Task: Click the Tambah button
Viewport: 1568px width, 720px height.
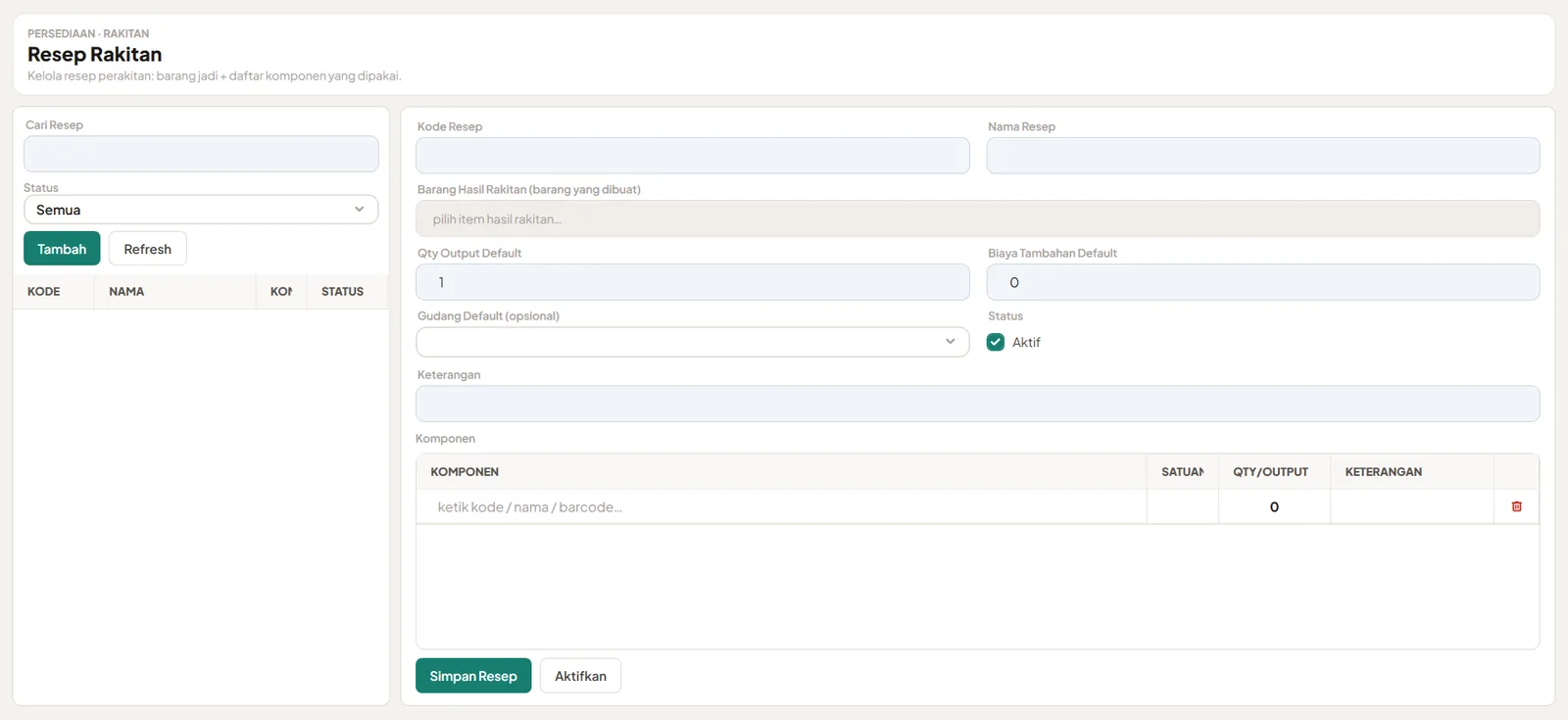Action: (x=62, y=249)
